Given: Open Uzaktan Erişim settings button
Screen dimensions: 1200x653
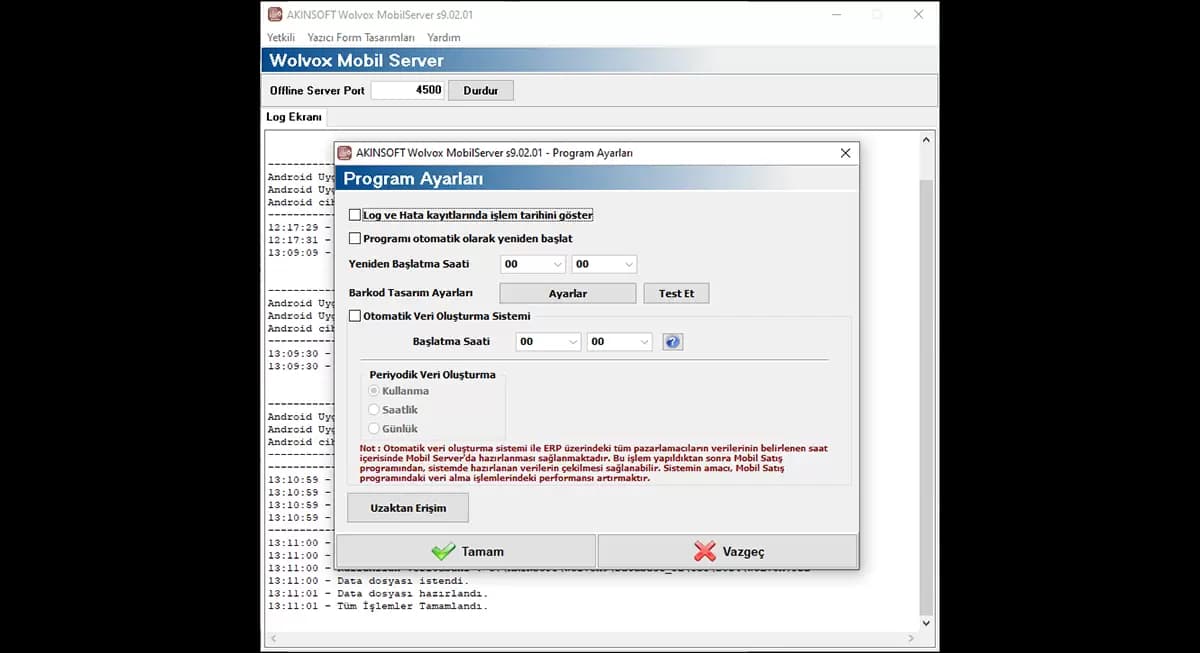Looking at the screenshot, I should [x=408, y=508].
